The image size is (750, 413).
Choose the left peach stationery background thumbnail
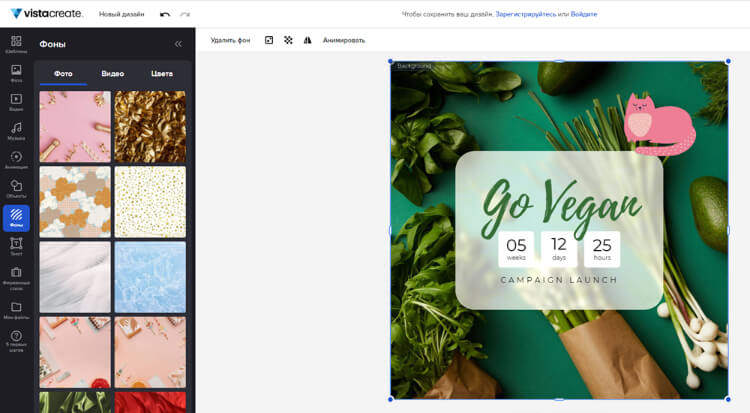[x=75, y=352]
